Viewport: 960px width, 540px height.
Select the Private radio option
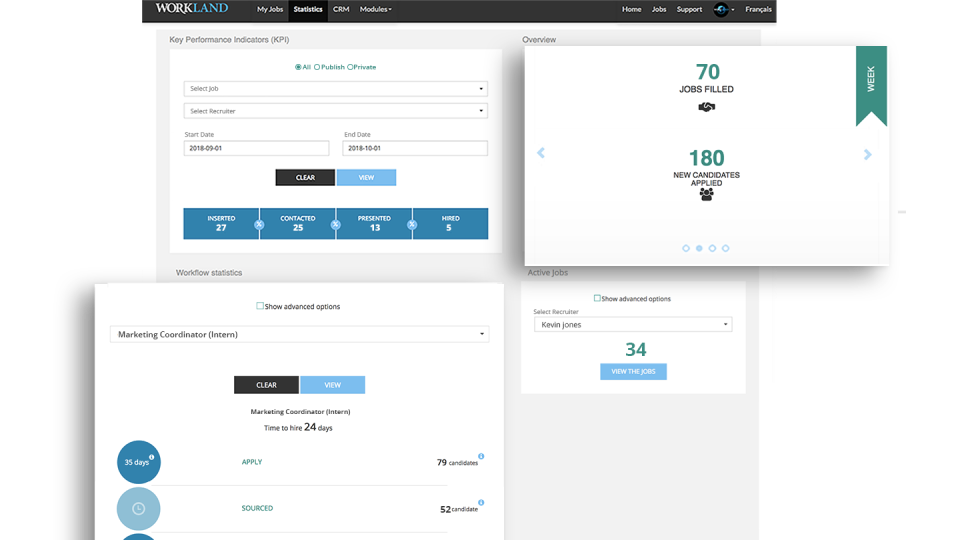(x=350, y=67)
